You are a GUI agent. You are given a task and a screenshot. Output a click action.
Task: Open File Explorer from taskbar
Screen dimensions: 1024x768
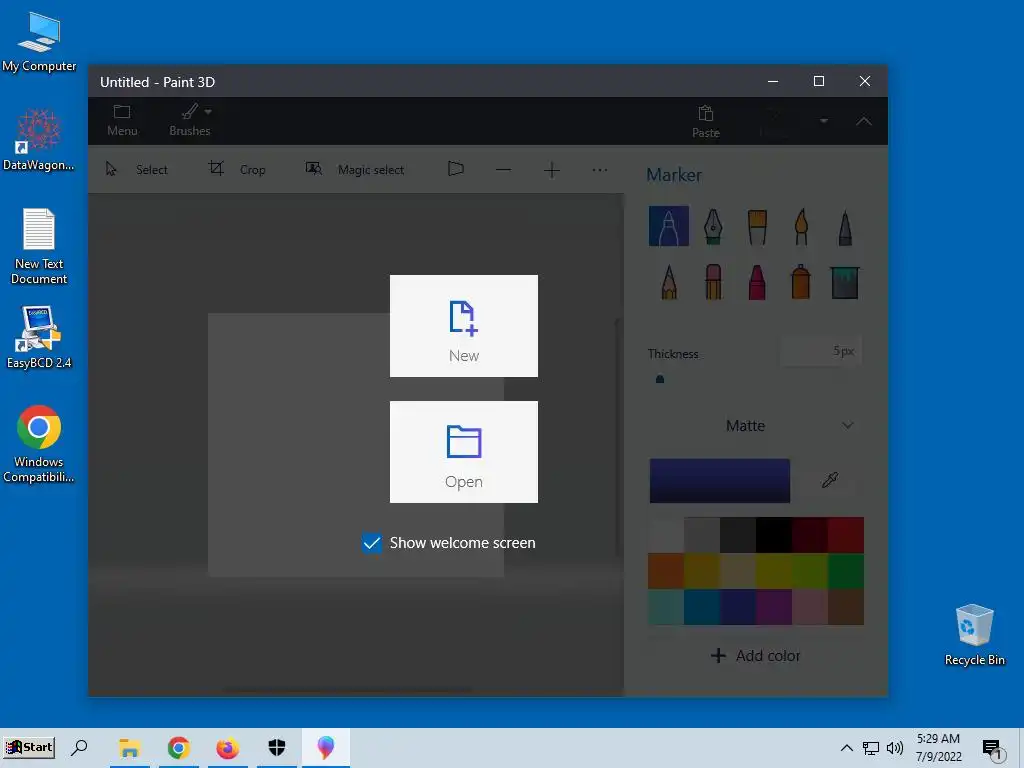click(129, 748)
